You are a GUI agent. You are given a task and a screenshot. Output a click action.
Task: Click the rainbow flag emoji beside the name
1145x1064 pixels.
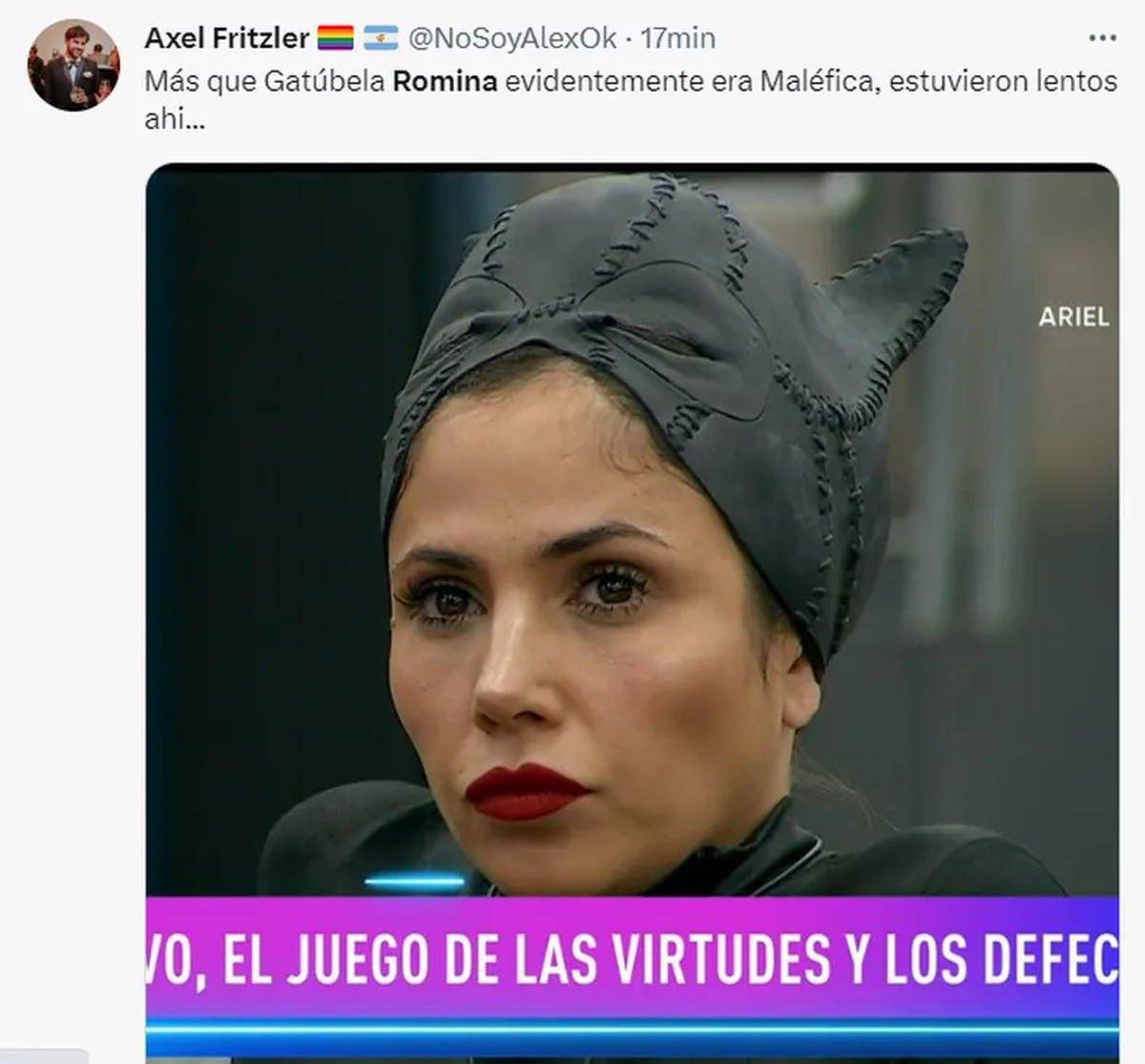336,38
